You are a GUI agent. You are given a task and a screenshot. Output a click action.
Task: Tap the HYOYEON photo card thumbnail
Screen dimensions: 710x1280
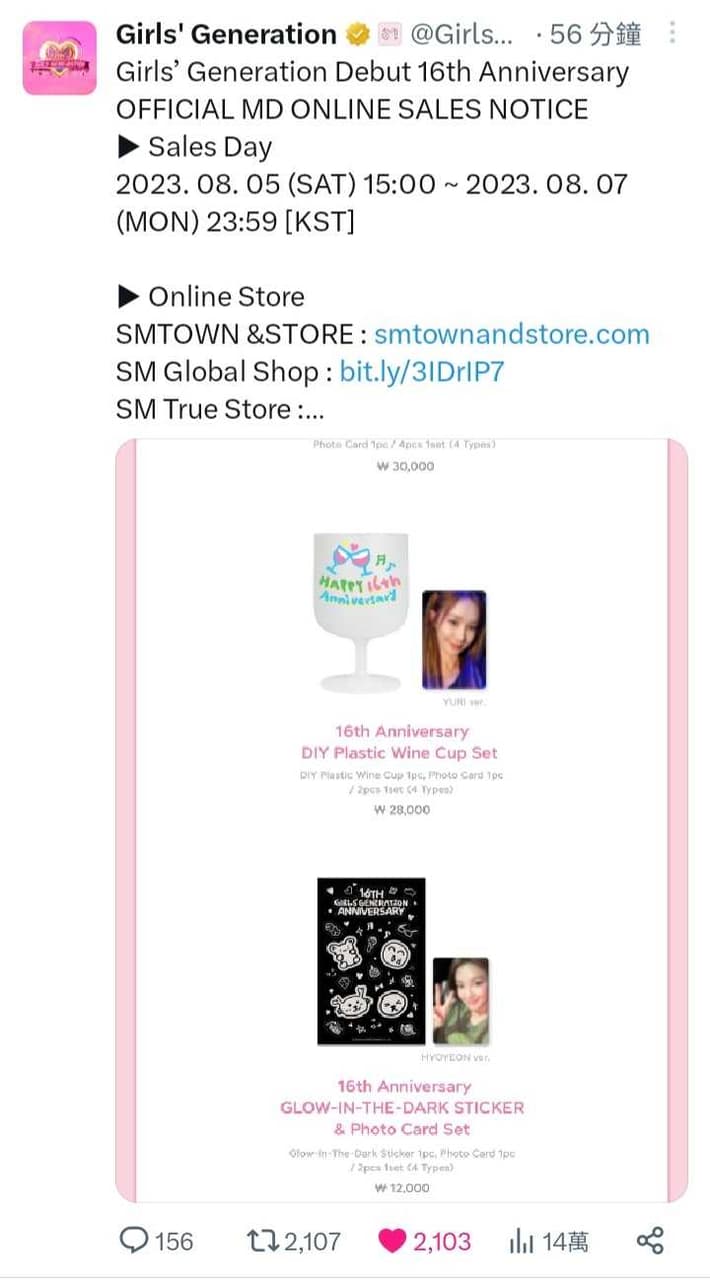coord(461,1001)
